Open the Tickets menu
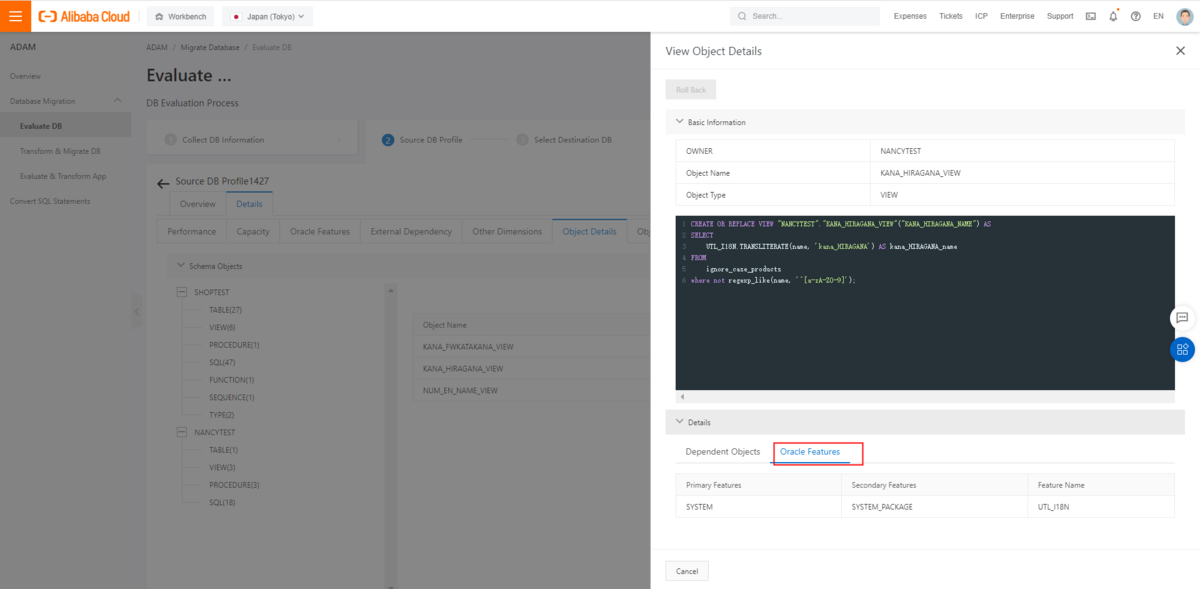The height and width of the screenshot is (589, 1200). point(951,16)
